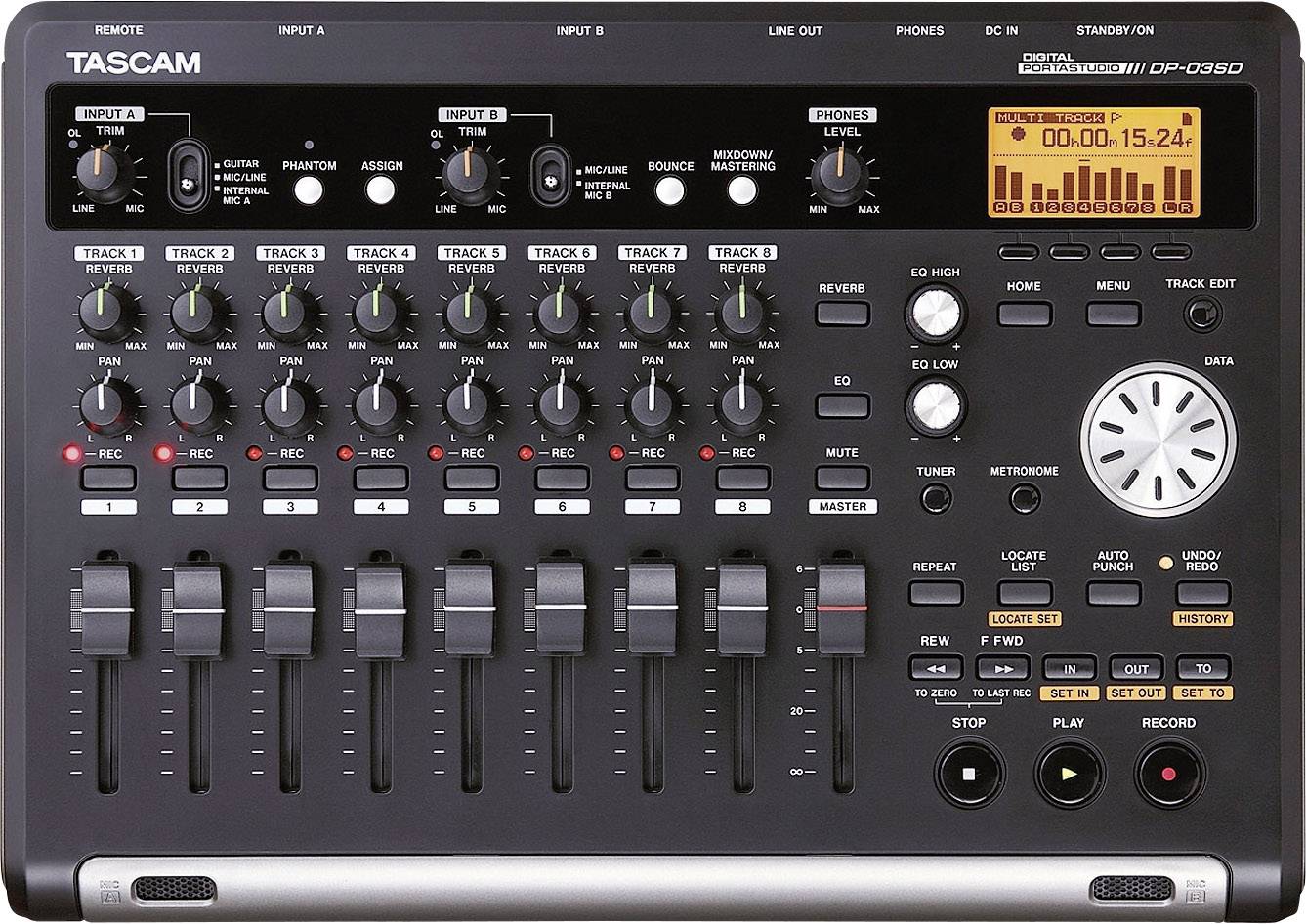Activate the METRONOME
Screen dimensions: 1306x924
pyautogui.click(x=1025, y=499)
